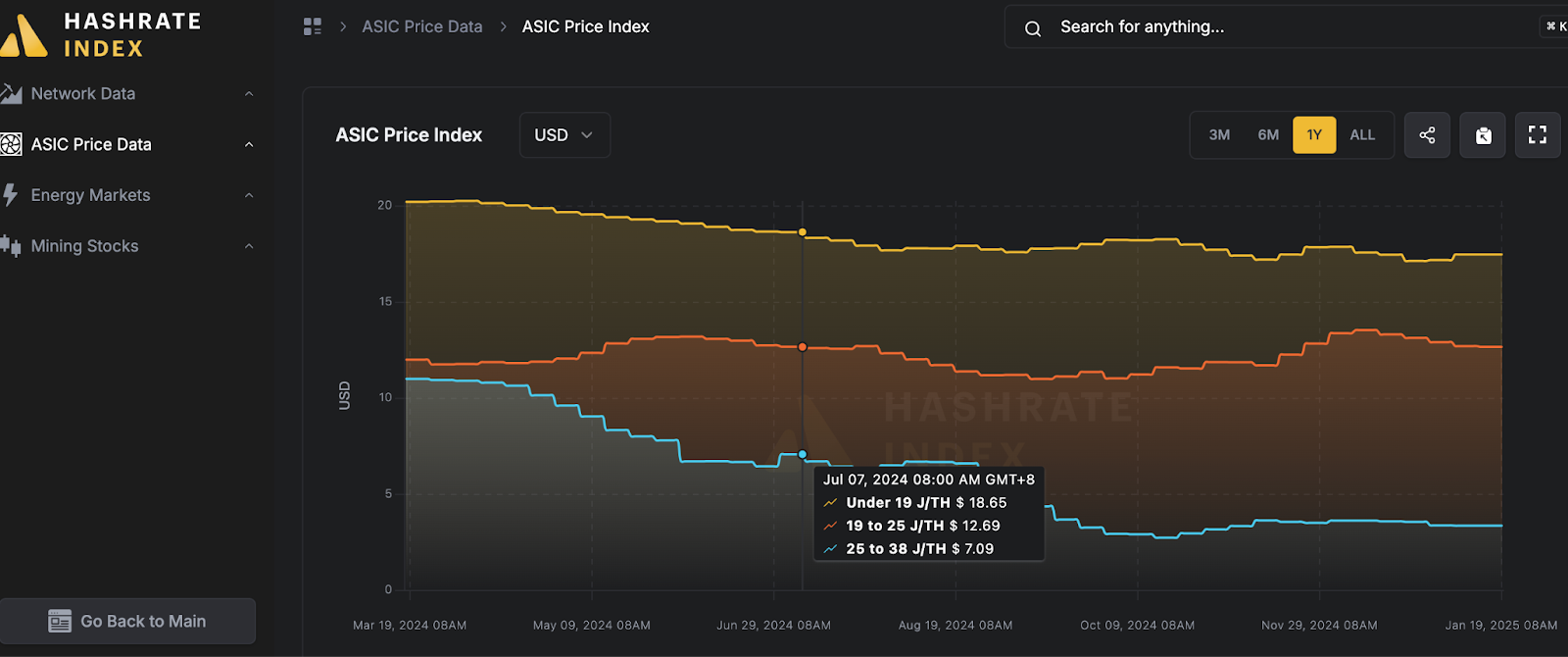Click the Mar 19, 2024 08AM axis label
This screenshot has width=1568, height=657.
coord(410,626)
